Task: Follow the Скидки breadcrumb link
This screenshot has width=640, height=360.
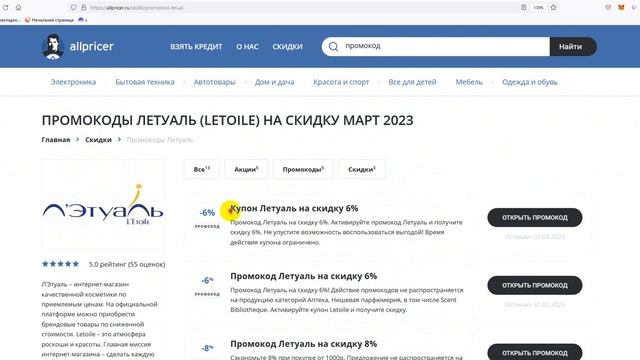Action: [x=98, y=140]
